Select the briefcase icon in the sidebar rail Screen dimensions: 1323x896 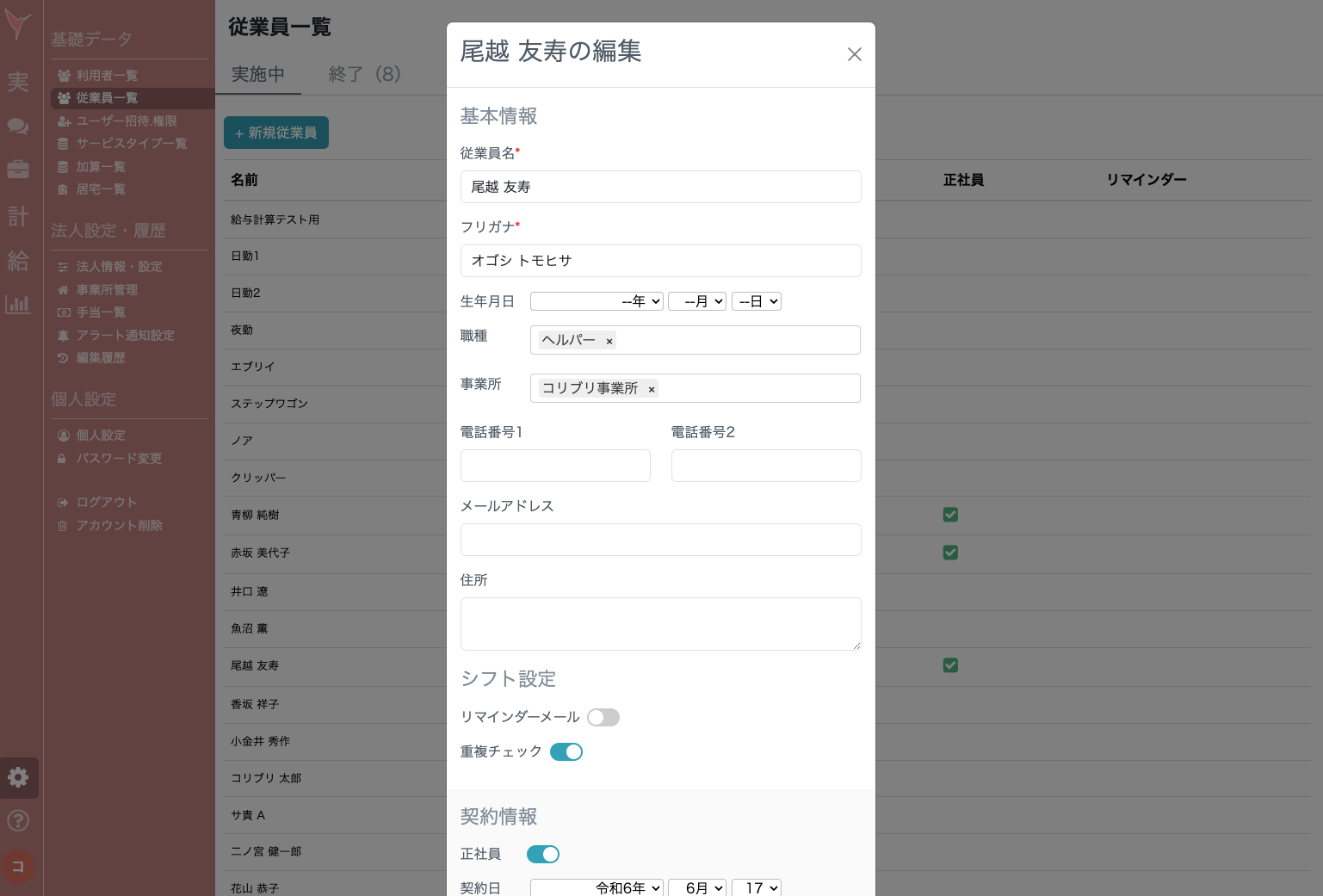[17, 170]
